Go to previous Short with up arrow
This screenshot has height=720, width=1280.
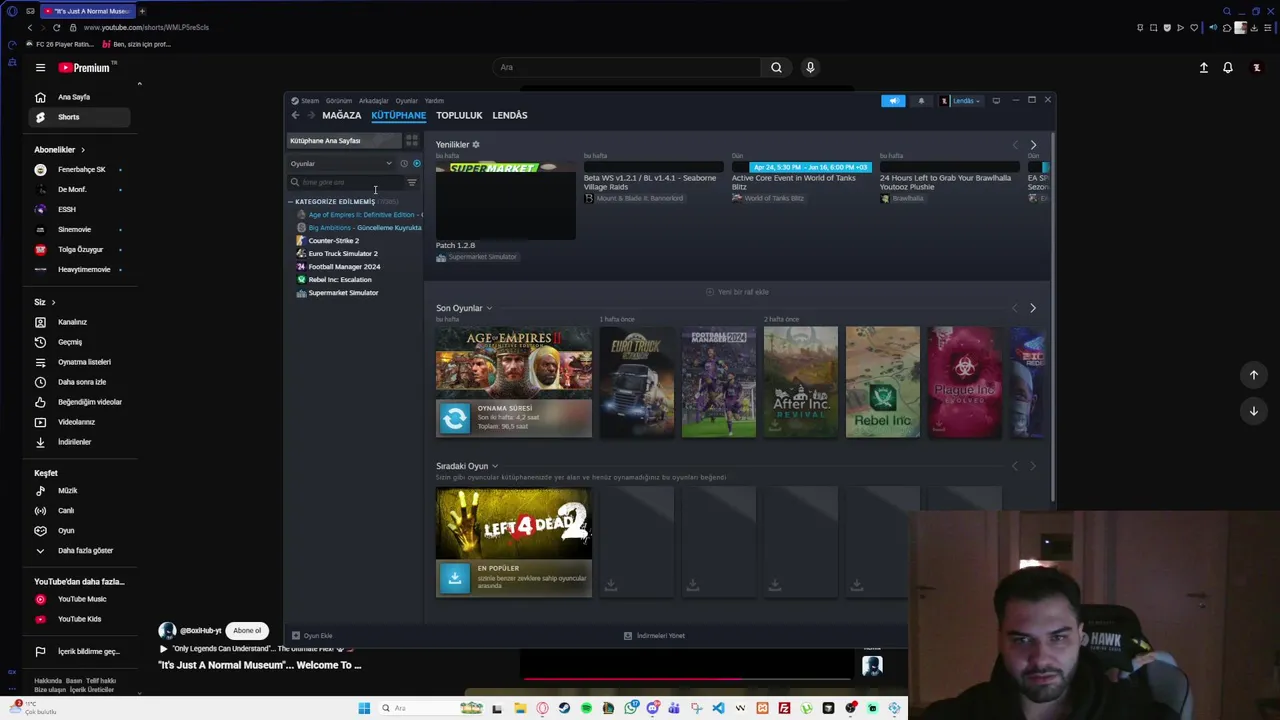pos(1254,375)
